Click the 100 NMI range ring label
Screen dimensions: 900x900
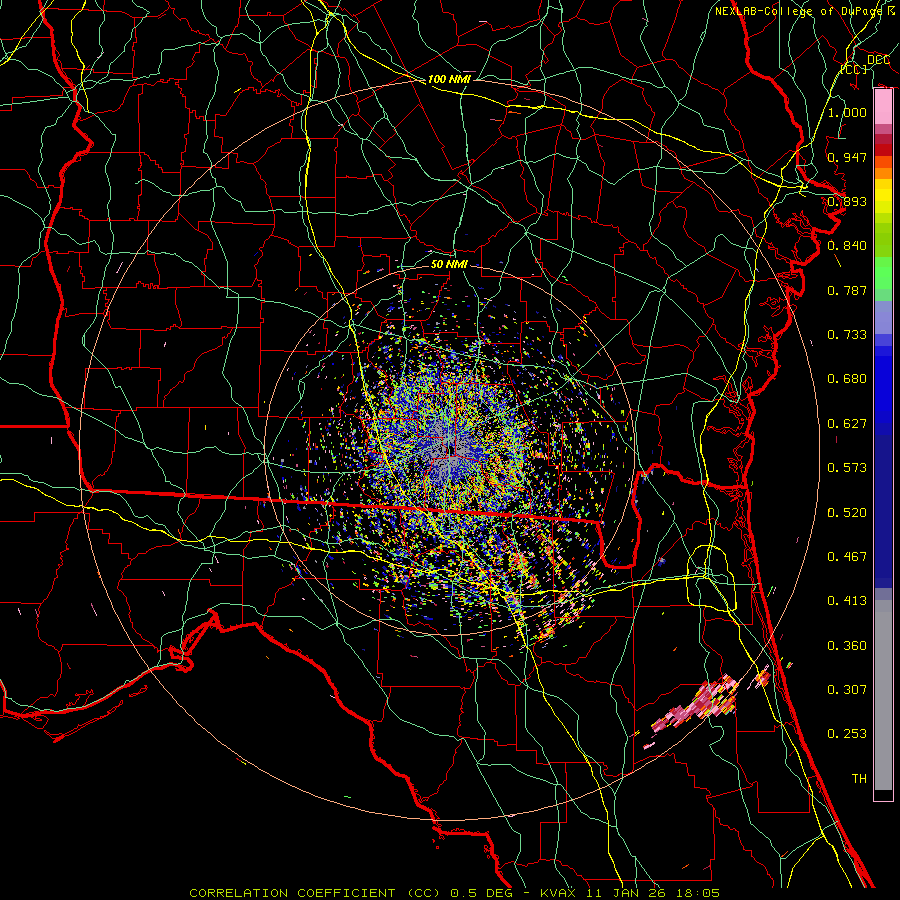click(x=449, y=79)
